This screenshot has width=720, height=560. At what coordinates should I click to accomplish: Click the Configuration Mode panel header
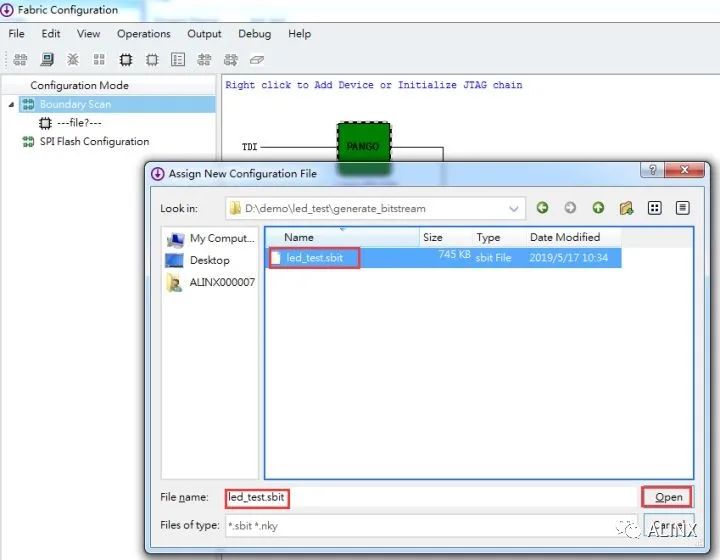(79, 86)
